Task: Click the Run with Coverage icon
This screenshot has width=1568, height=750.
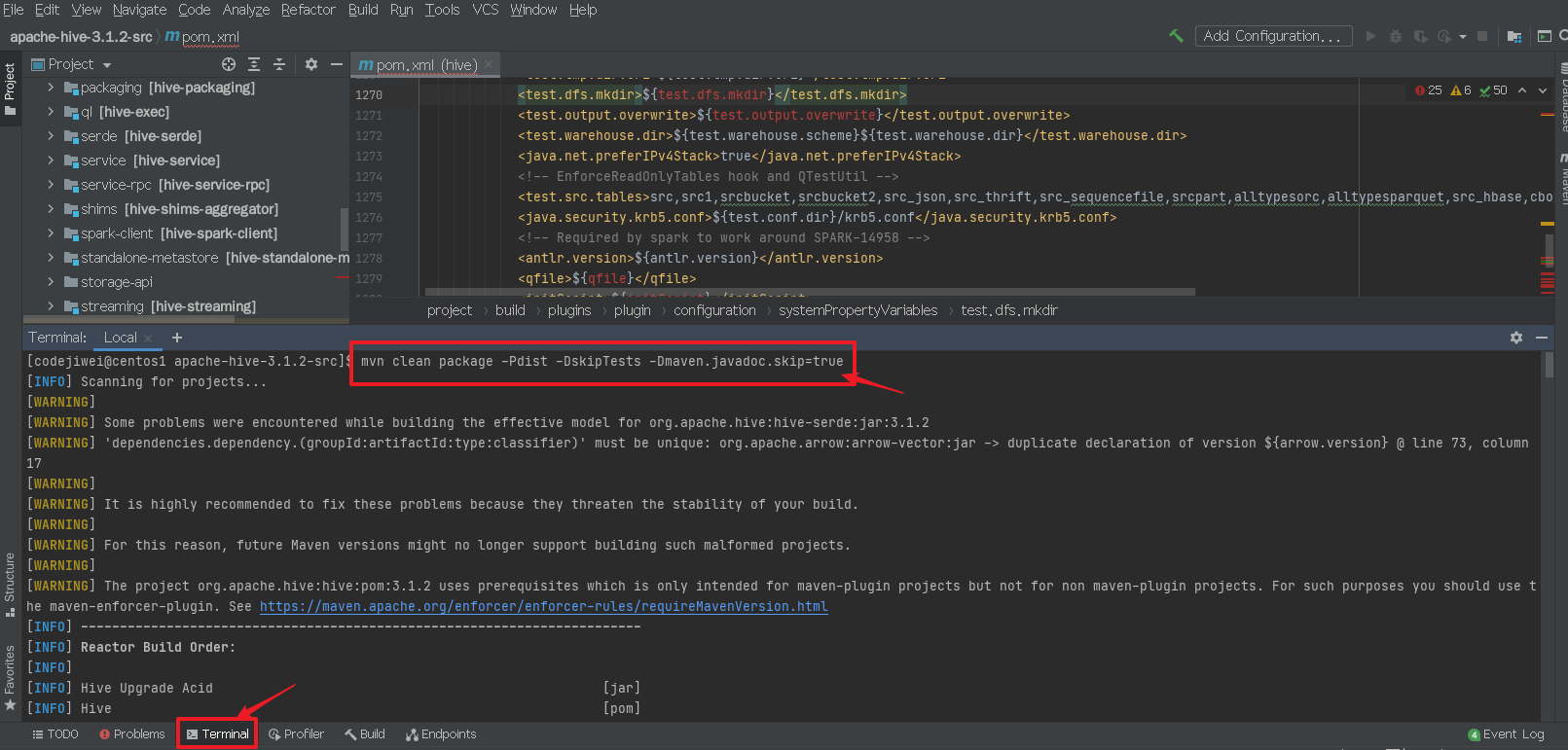Action: click(x=1420, y=36)
